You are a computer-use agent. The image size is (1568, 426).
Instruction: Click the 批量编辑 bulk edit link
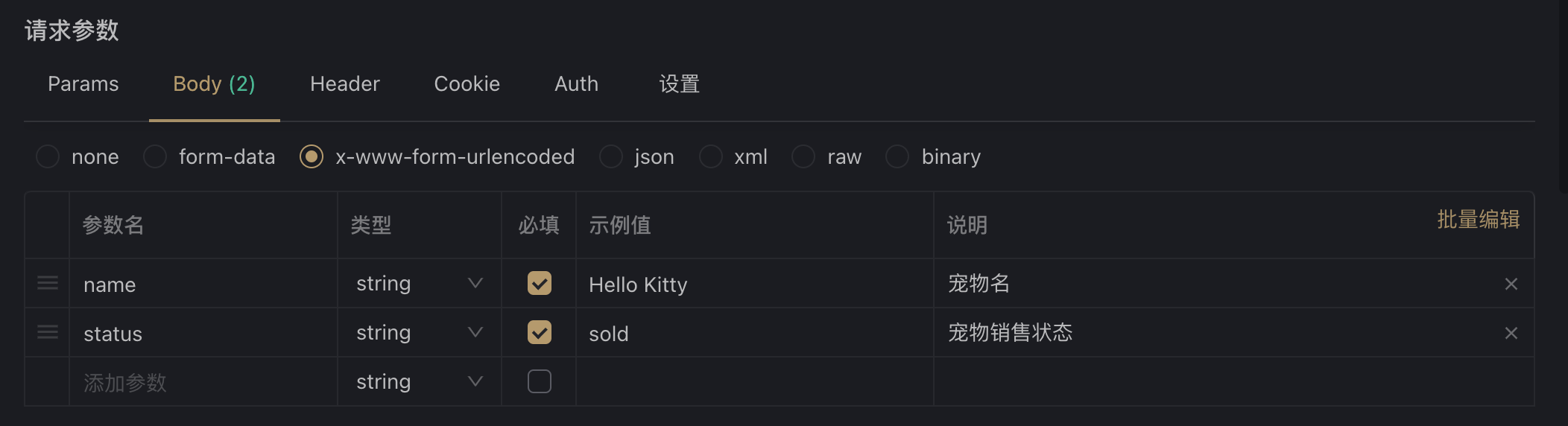click(1478, 220)
